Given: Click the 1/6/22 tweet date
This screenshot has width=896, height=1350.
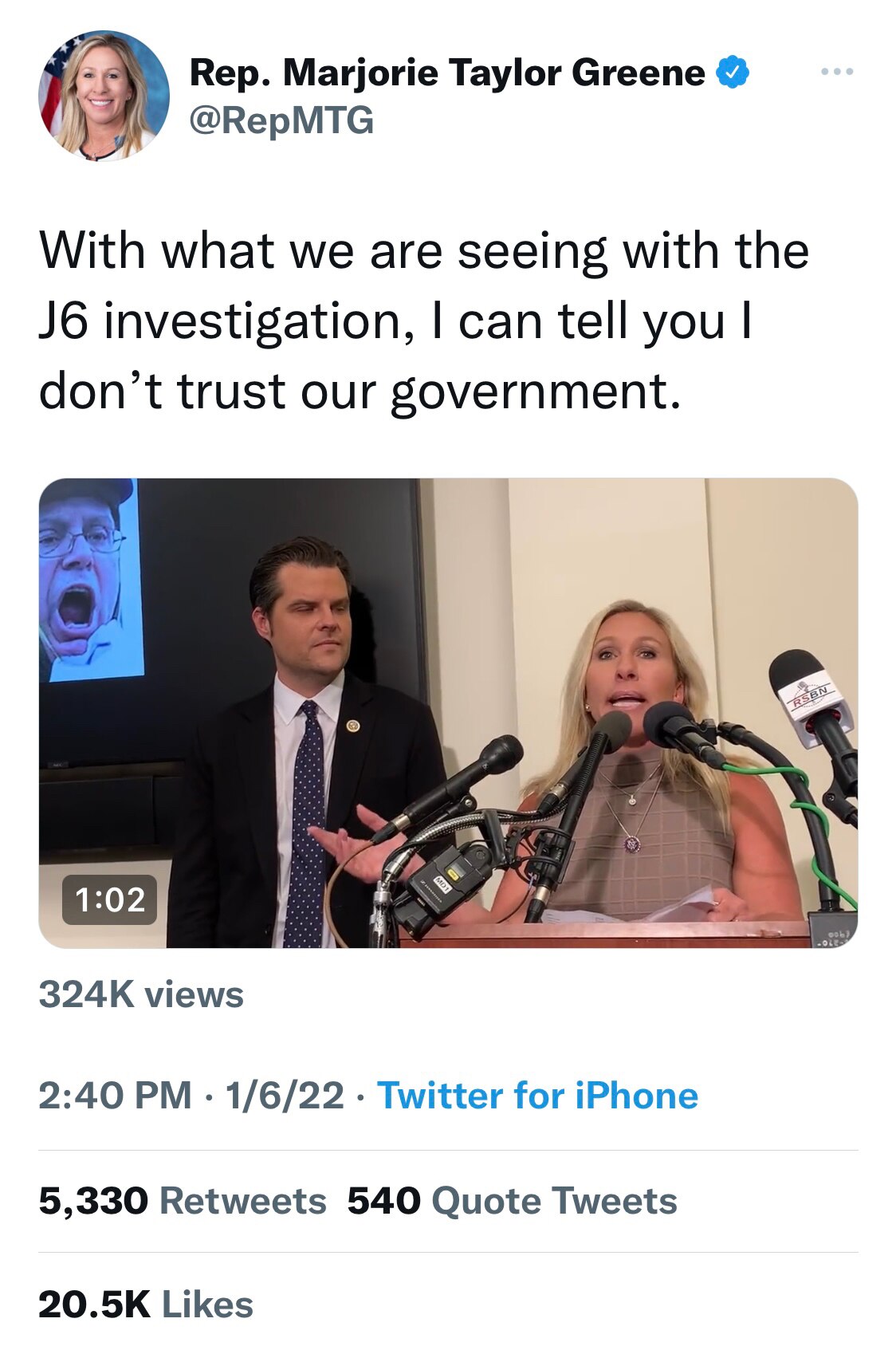Looking at the screenshot, I should click(285, 1095).
